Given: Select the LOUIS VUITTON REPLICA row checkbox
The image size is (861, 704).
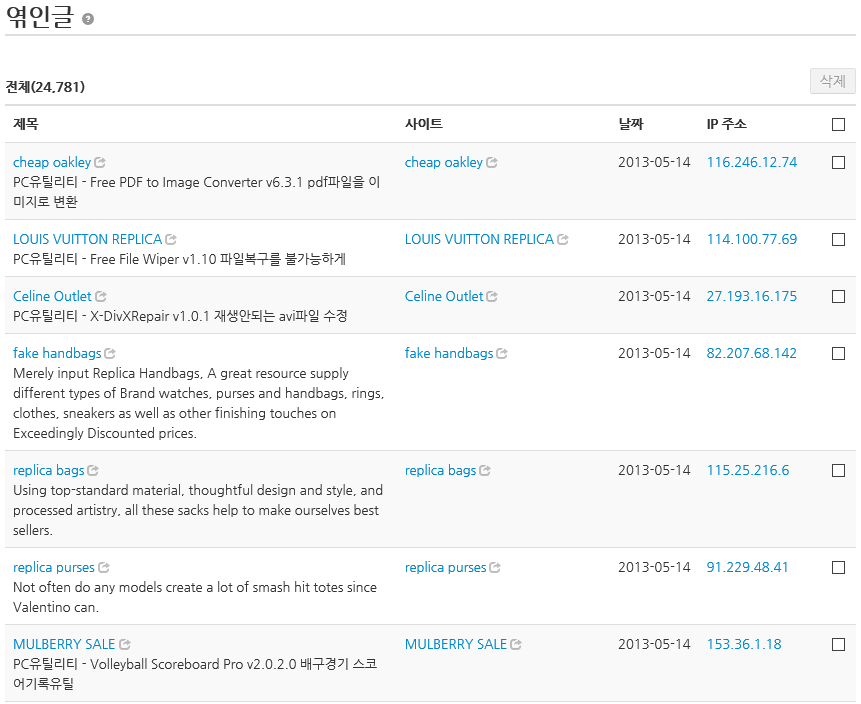Looking at the screenshot, I should (x=838, y=239).
